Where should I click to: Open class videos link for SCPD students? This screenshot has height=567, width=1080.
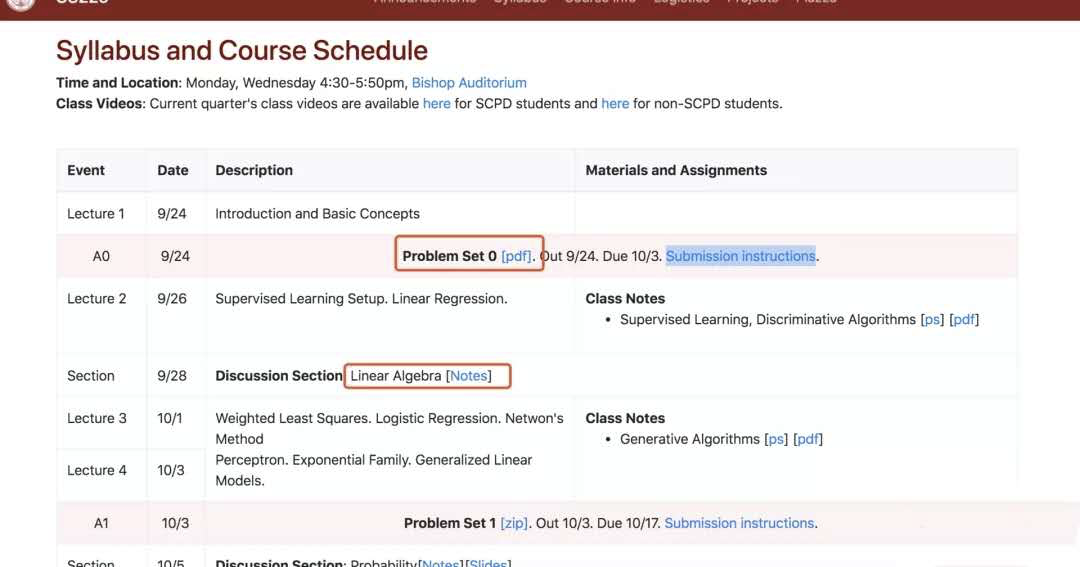coord(436,103)
